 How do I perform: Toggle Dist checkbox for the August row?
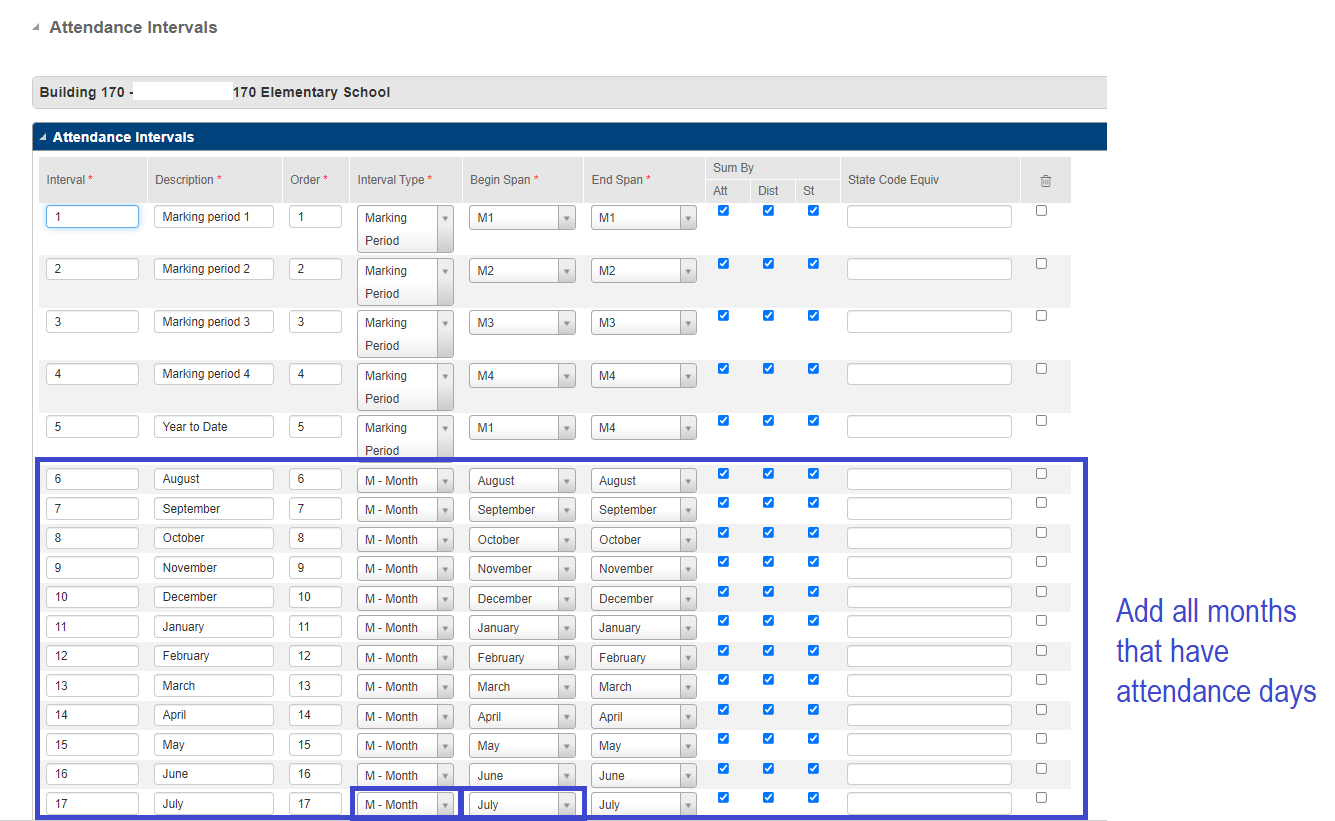click(768, 474)
